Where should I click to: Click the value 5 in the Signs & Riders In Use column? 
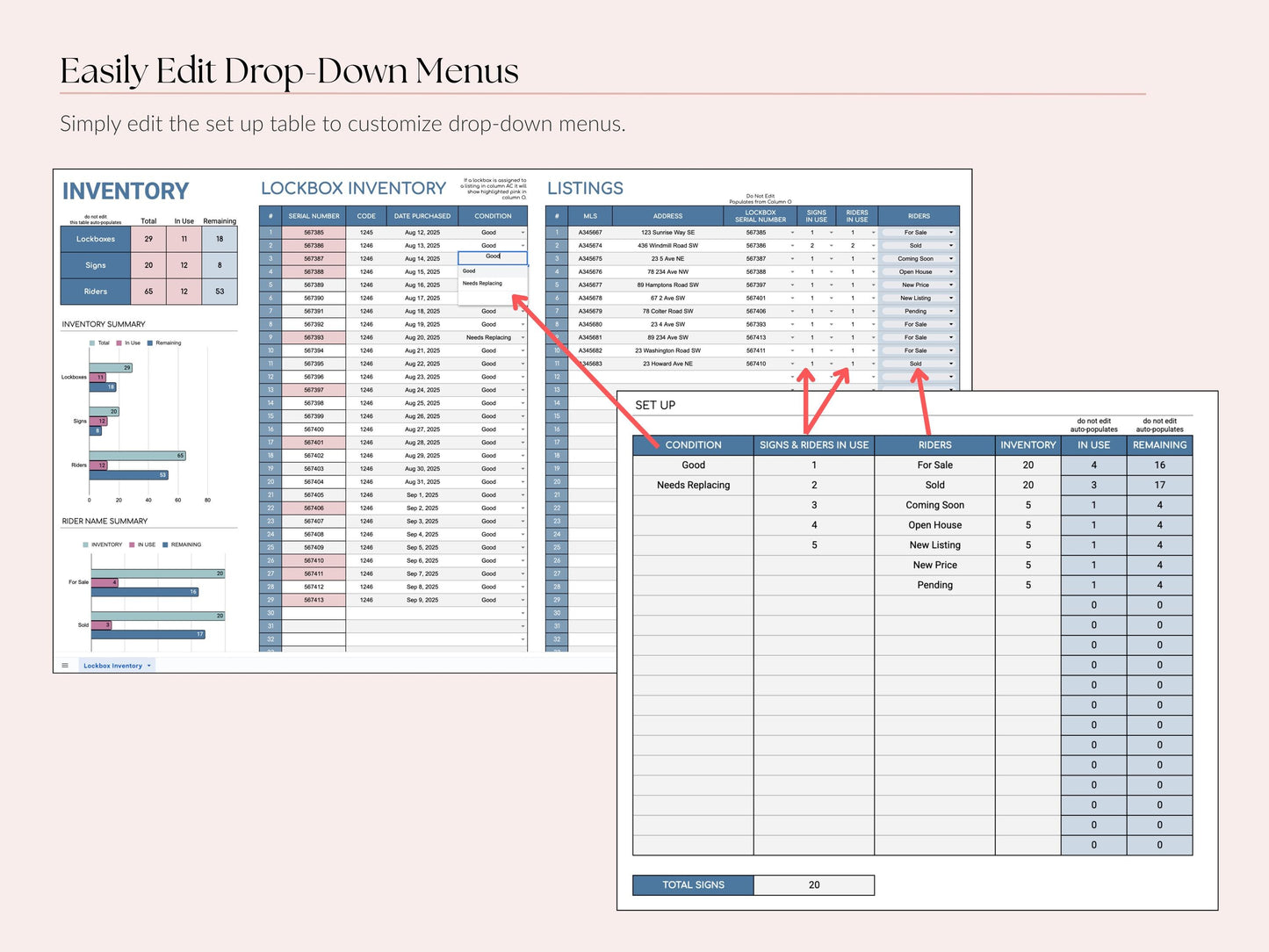tap(814, 545)
